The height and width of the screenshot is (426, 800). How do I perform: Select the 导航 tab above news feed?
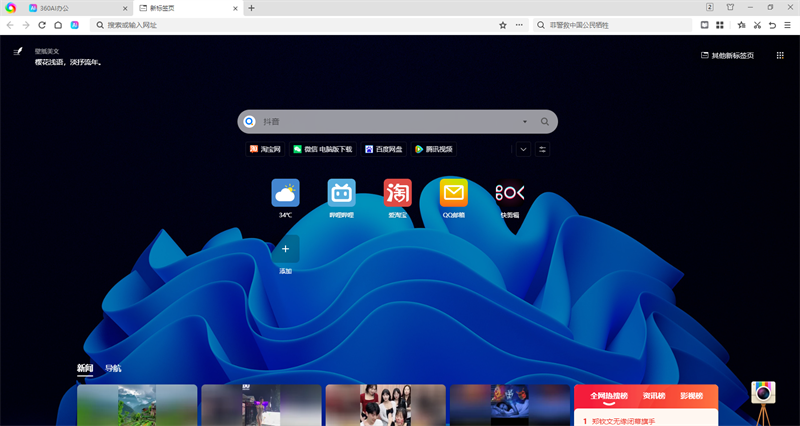click(x=113, y=369)
